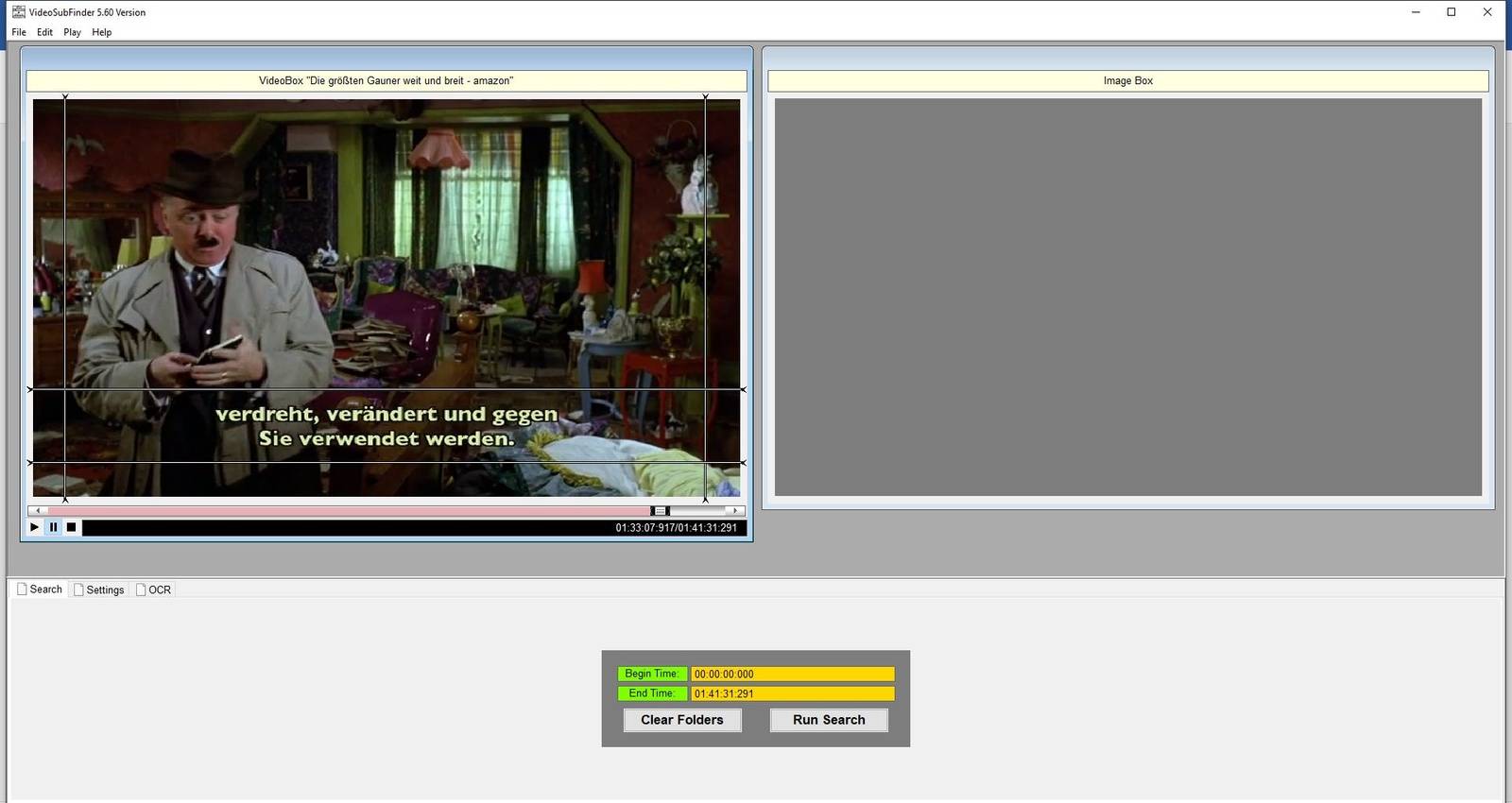The height and width of the screenshot is (803, 1512).
Task: Open the Play menu
Action: tap(73, 32)
